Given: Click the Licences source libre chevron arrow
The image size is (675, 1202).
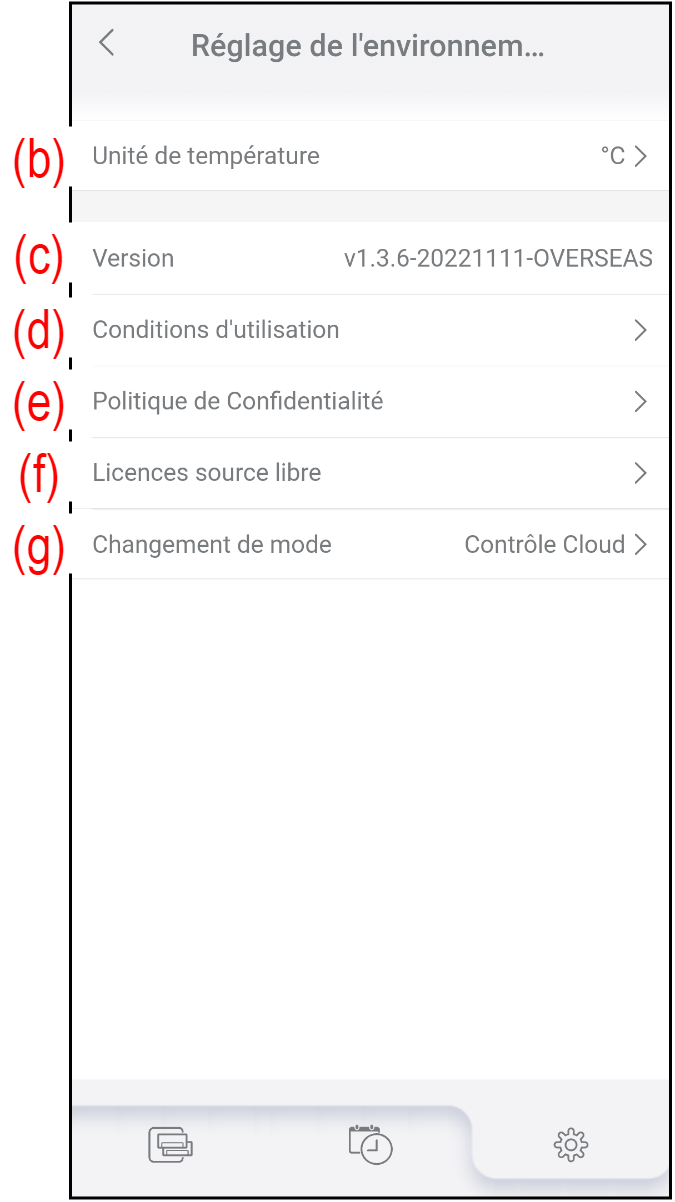Looking at the screenshot, I should 641,473.
